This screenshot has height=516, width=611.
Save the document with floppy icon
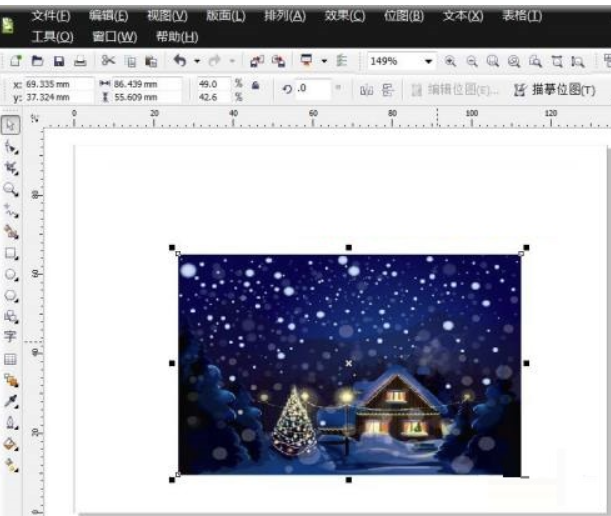pyautogui.click(x=59, y=61)
